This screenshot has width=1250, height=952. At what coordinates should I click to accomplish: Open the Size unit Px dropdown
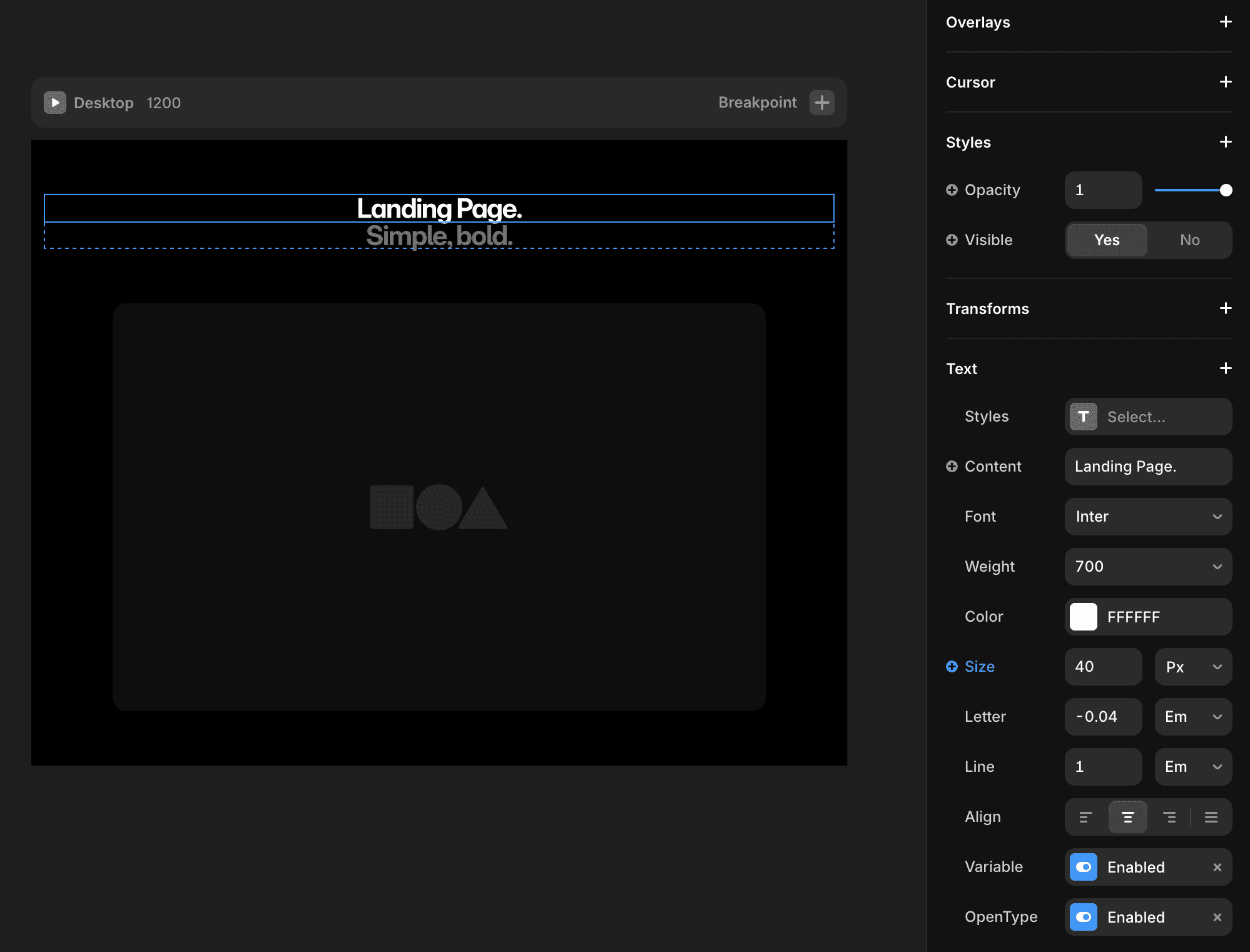[x=1193, y=667]
